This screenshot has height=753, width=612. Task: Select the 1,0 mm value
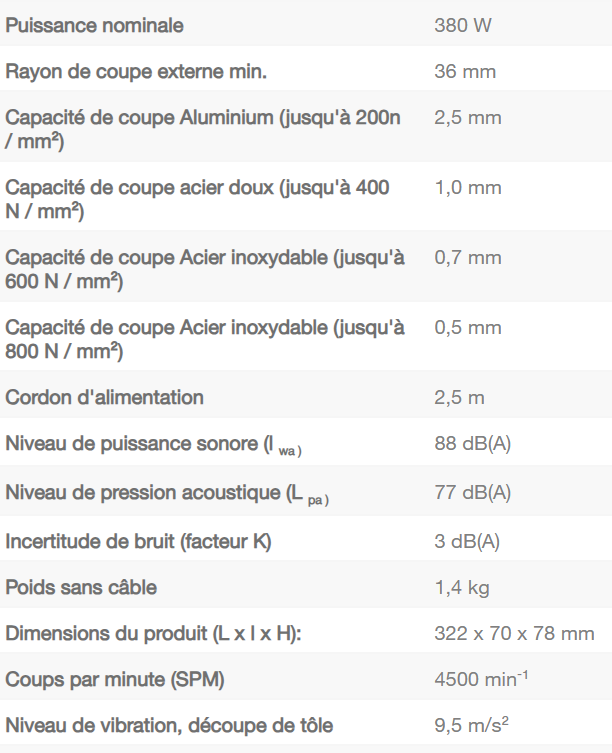(467, 187)
